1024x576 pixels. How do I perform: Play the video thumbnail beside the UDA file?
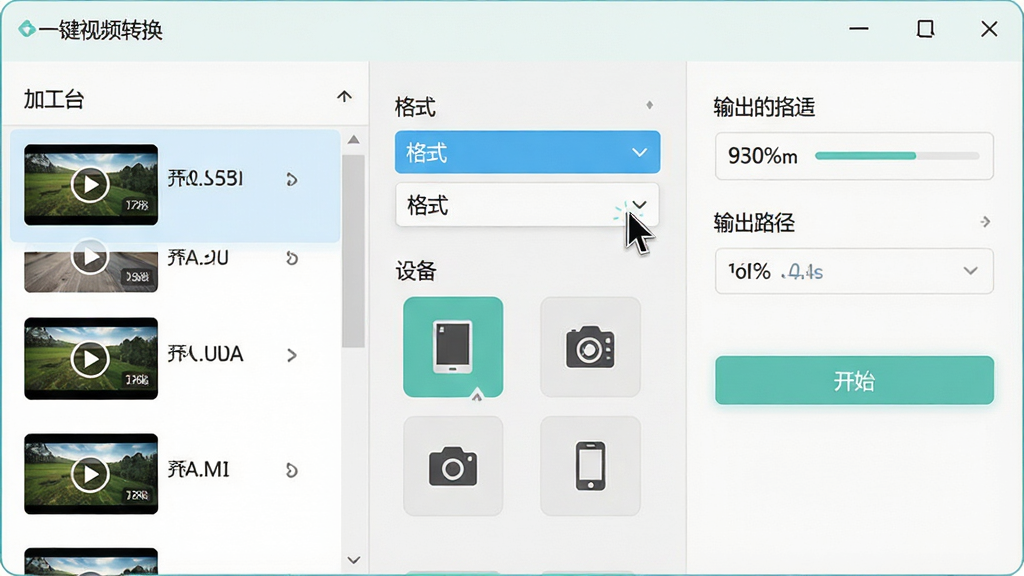pos(90,359)
